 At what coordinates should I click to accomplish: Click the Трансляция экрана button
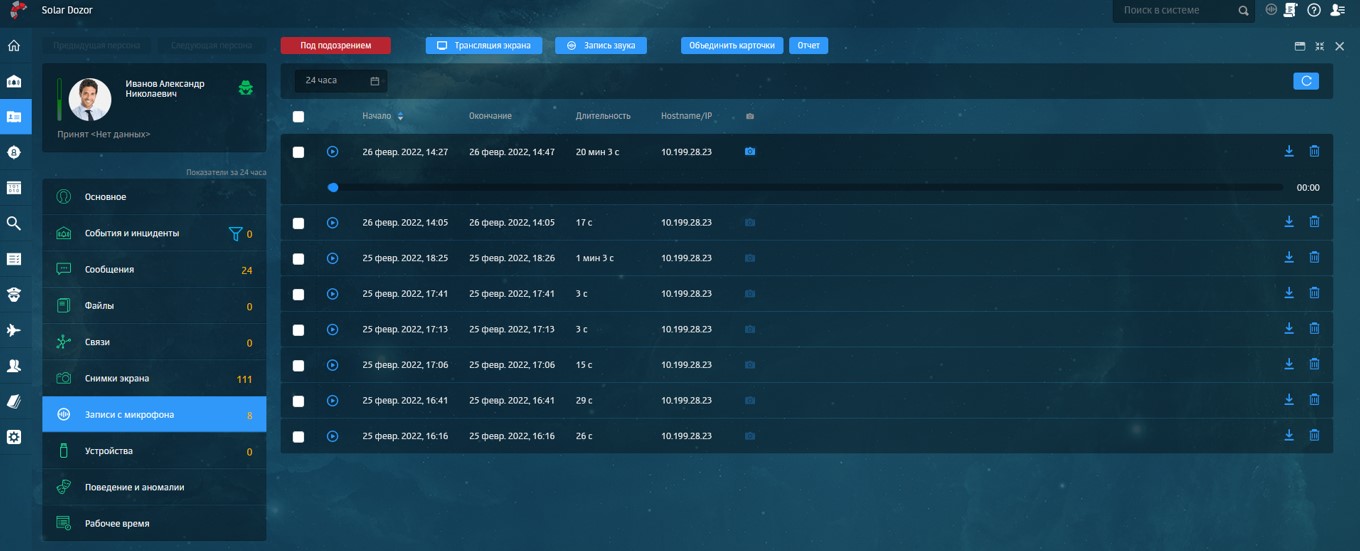pyautogui.click(x=484, y=46)
